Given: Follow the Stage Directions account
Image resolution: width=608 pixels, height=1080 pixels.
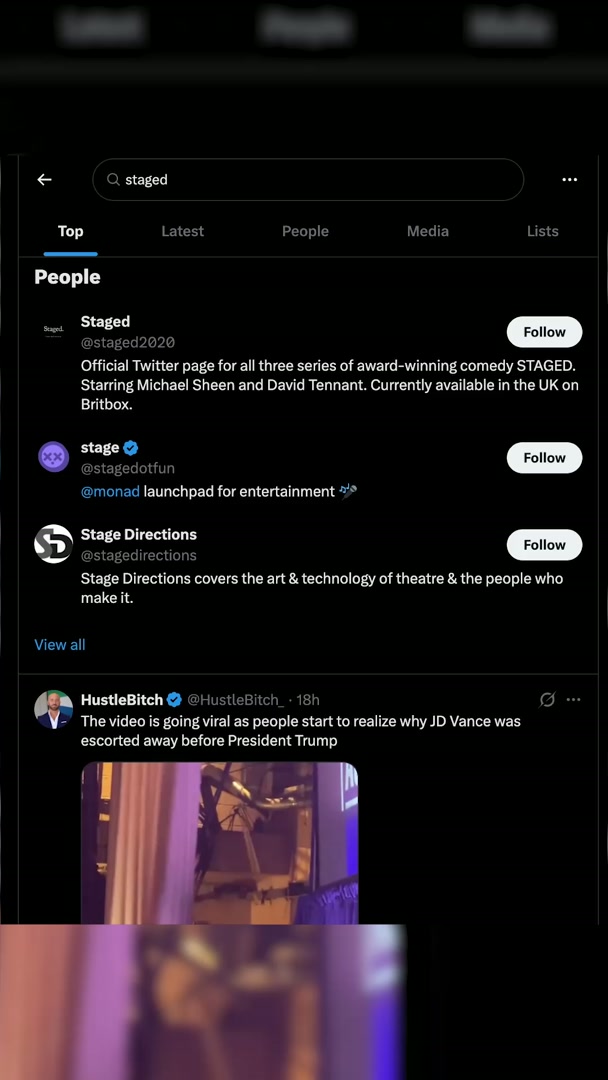Looking at the screenshot, I should point(544,545).
